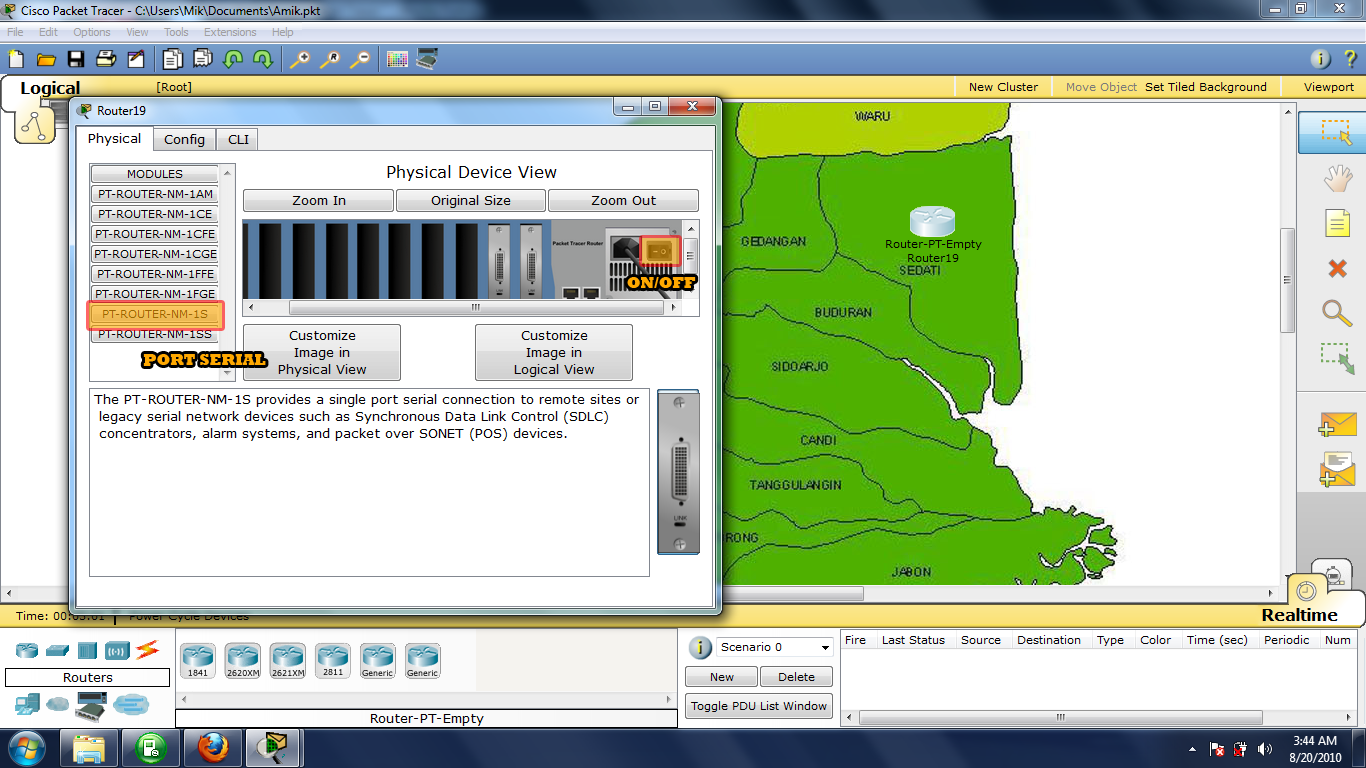Open a file using folder icon
Viewport: 1366px width, 768px height.
pyautogui.click(x=46, y=59)
